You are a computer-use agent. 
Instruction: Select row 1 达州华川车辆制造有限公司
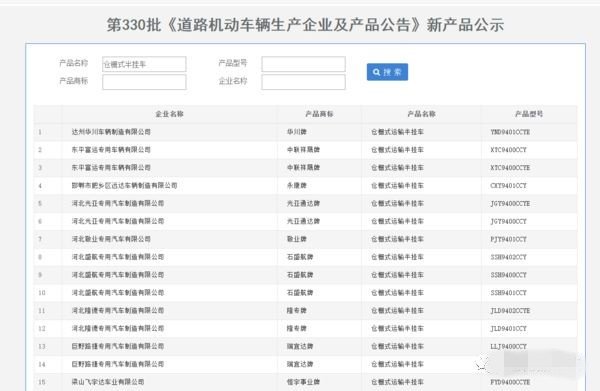click(x=305, y=132)
